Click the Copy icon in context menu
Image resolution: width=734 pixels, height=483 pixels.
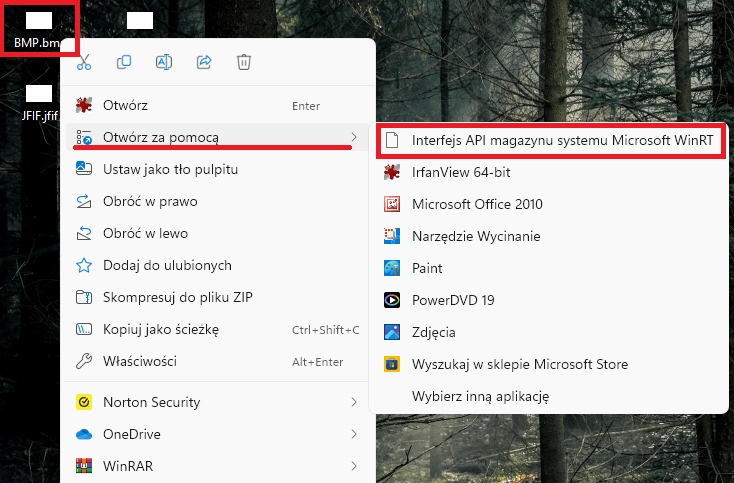click(x=124, y=62)
